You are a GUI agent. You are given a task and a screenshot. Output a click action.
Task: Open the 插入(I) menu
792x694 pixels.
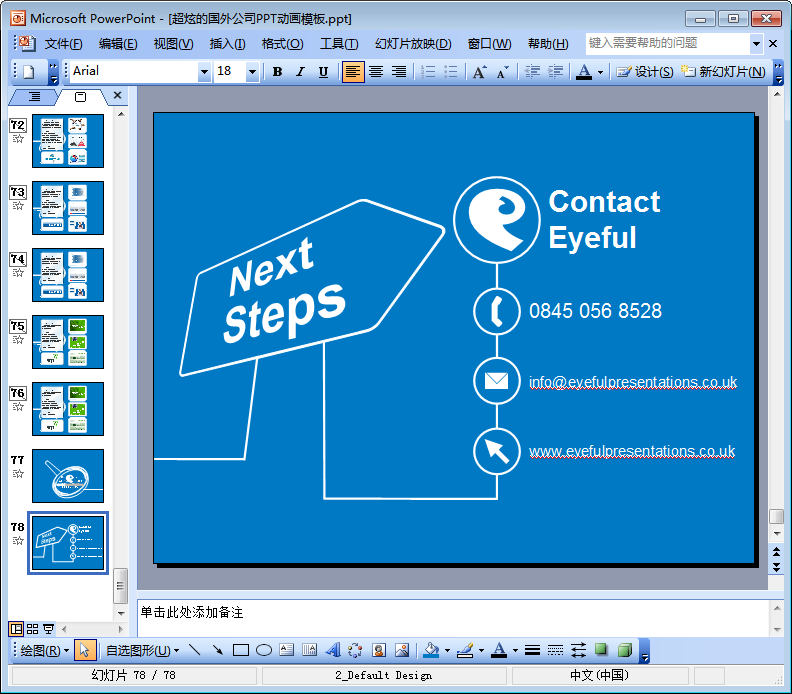tap(227, 44)
